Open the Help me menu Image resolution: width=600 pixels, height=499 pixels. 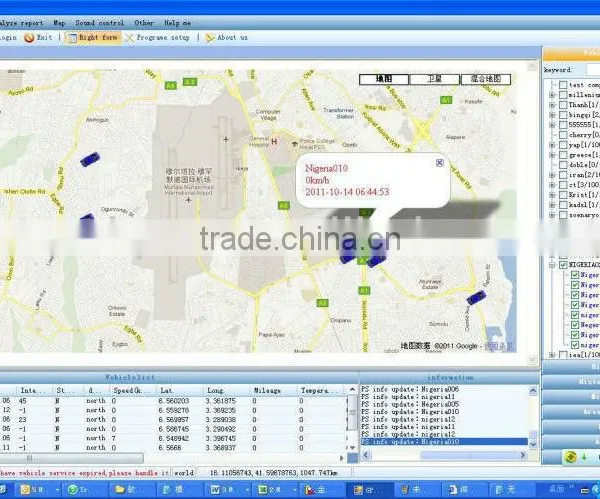(178, 23)
